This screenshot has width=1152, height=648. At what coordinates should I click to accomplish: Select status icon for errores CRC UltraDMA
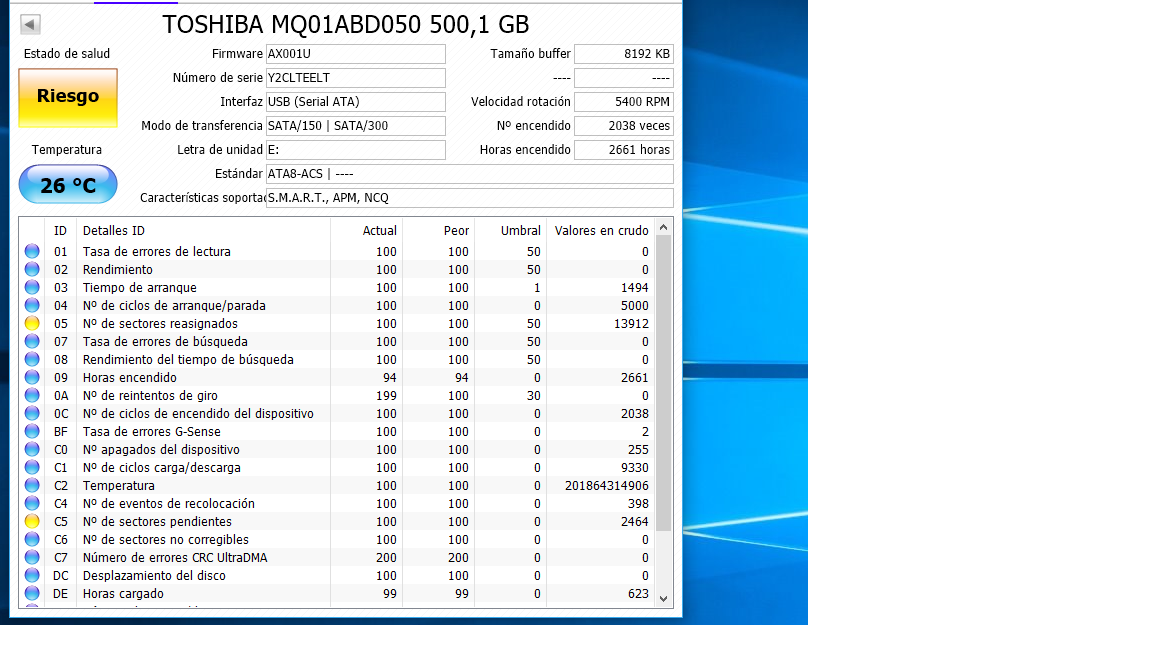(x=32, y=558)
